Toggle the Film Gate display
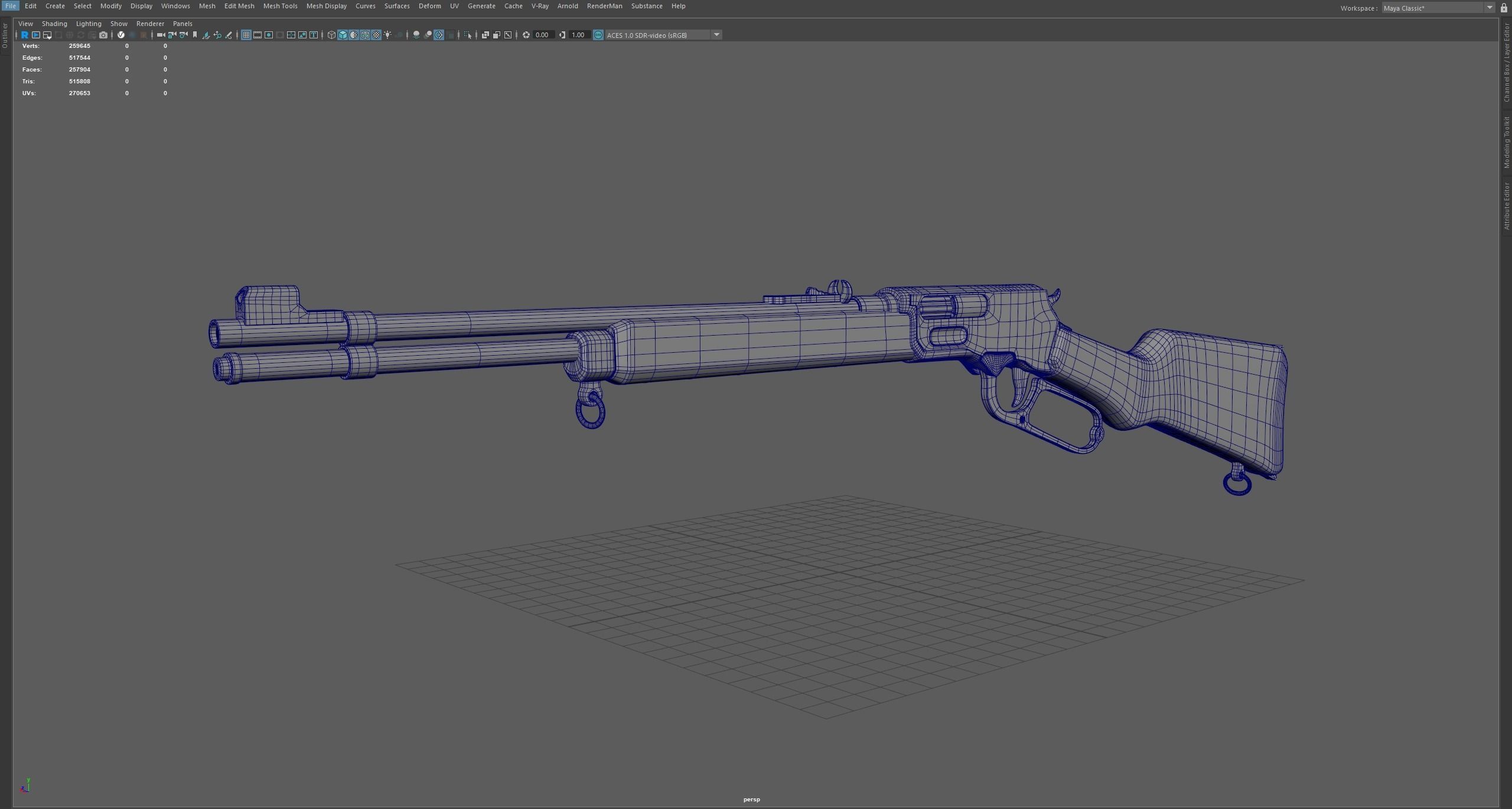Viewport: 1512px width, 809px height. click(x=258, y=35)
